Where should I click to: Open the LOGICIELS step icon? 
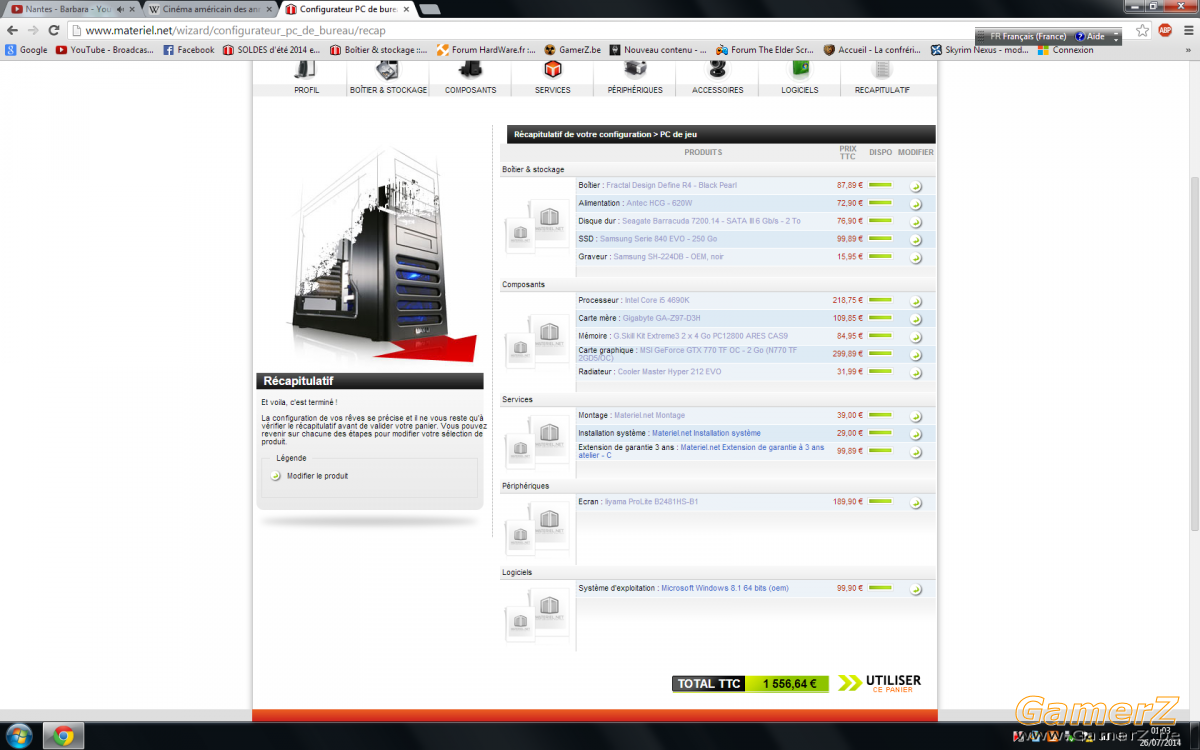(800, 69)
